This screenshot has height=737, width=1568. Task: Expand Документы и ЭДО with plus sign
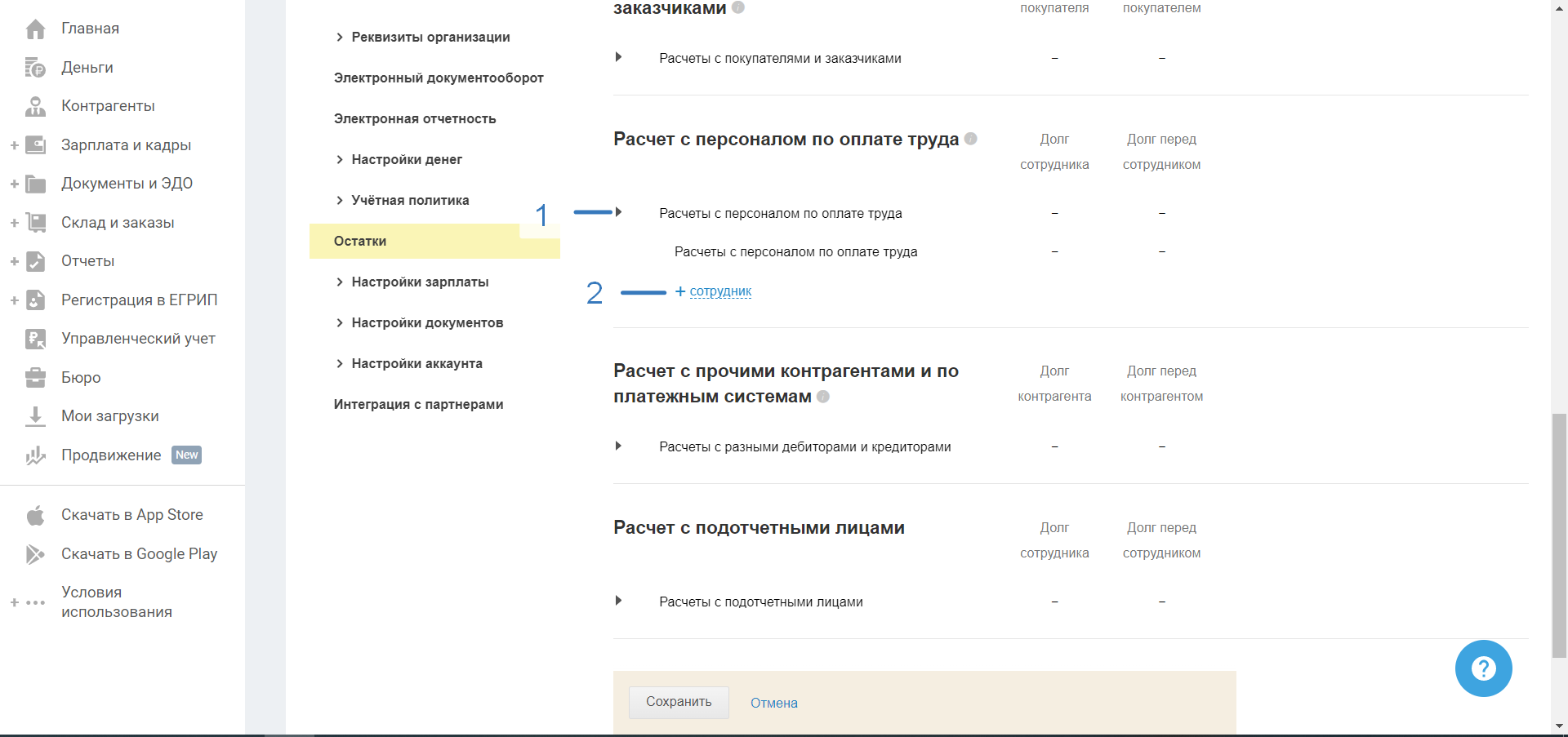(14, 184)
